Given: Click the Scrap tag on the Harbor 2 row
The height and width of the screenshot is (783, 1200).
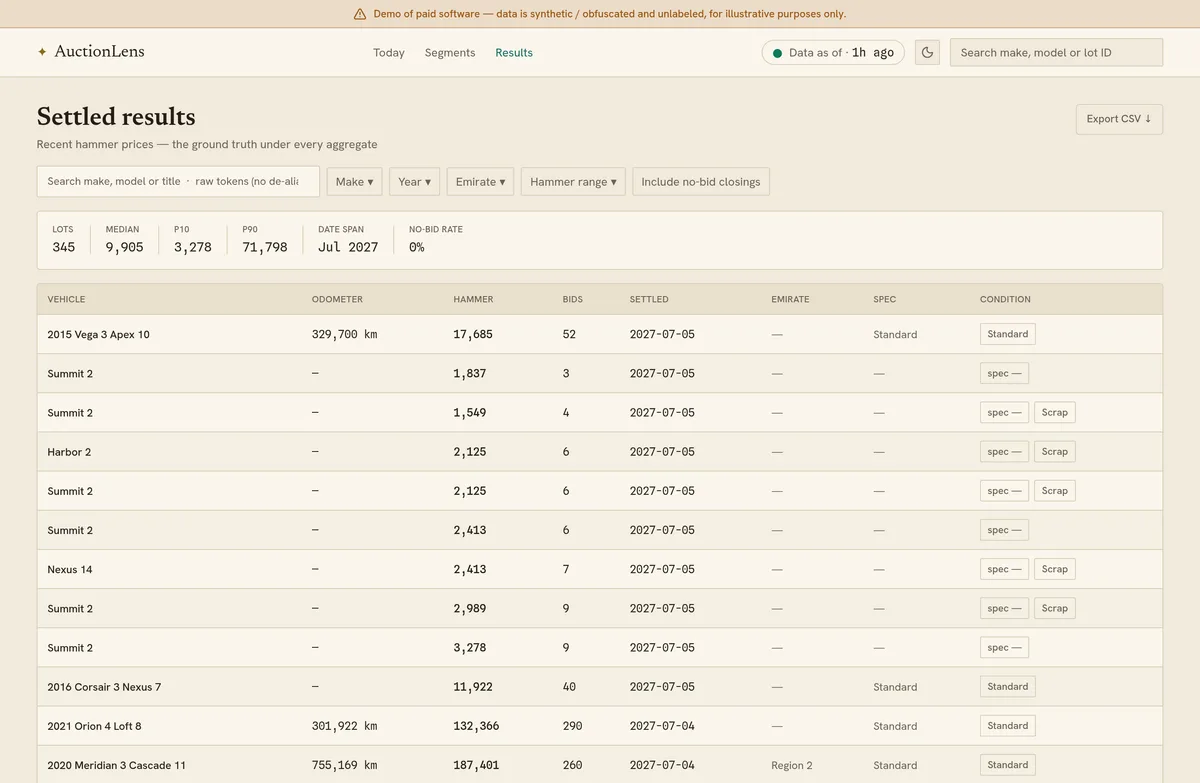Looking at the screenshot, I should pos(1054,451).
